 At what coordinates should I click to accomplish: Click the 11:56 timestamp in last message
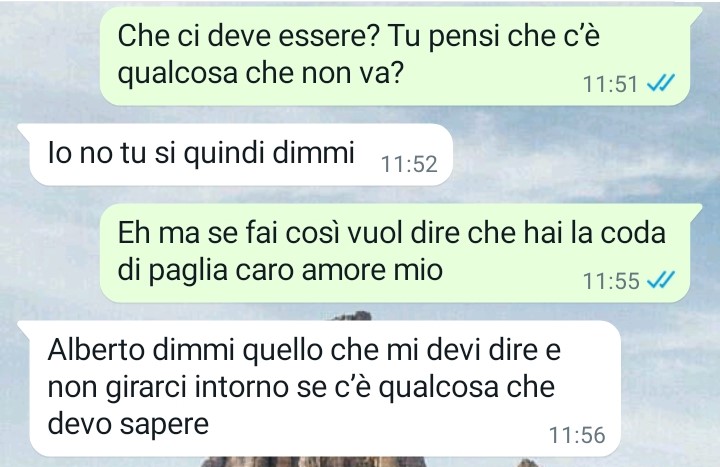[x=577, y=435]
